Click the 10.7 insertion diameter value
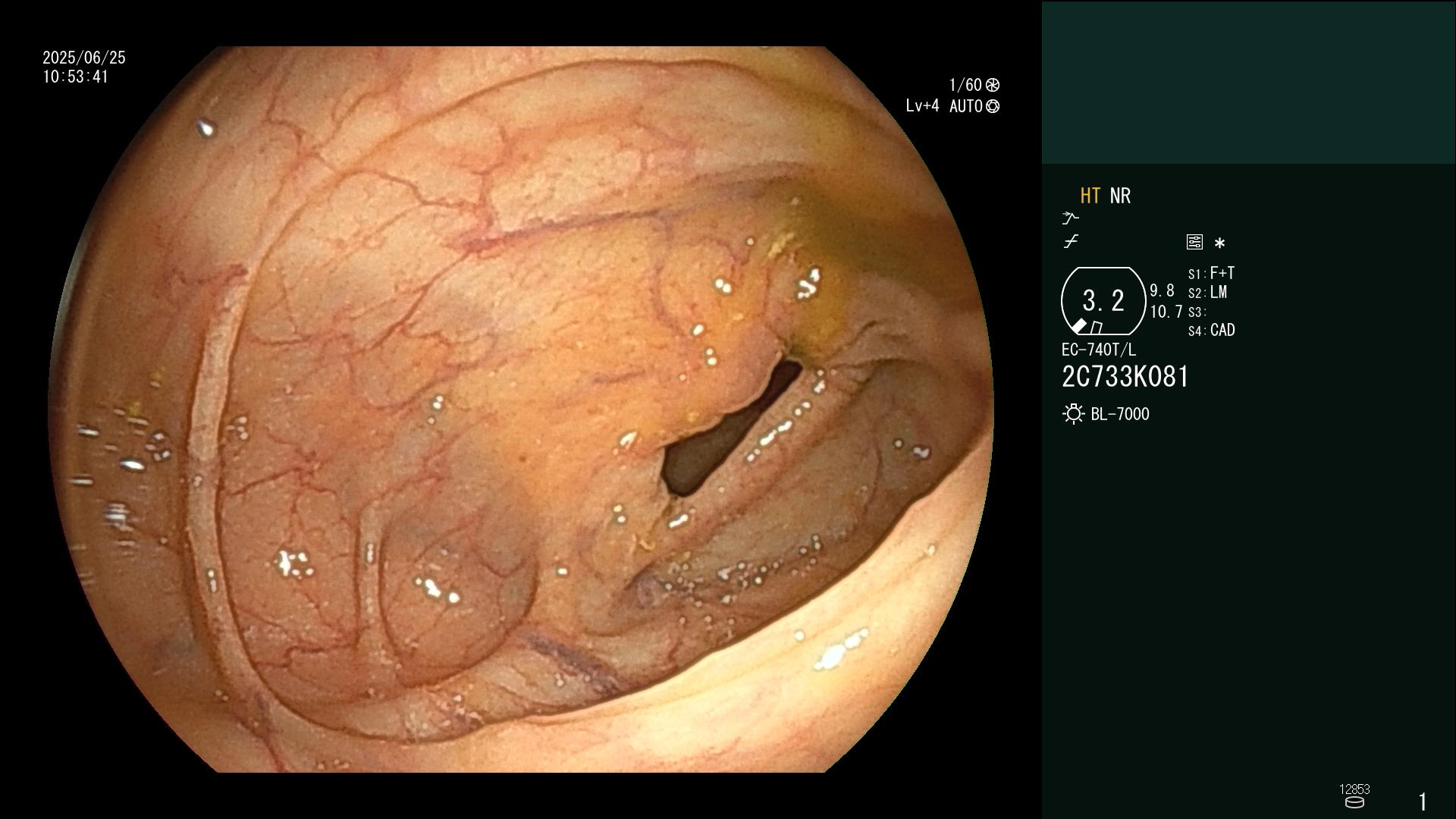The height and width of the screenshot is (819, 1456). [x=1166, y=312]
